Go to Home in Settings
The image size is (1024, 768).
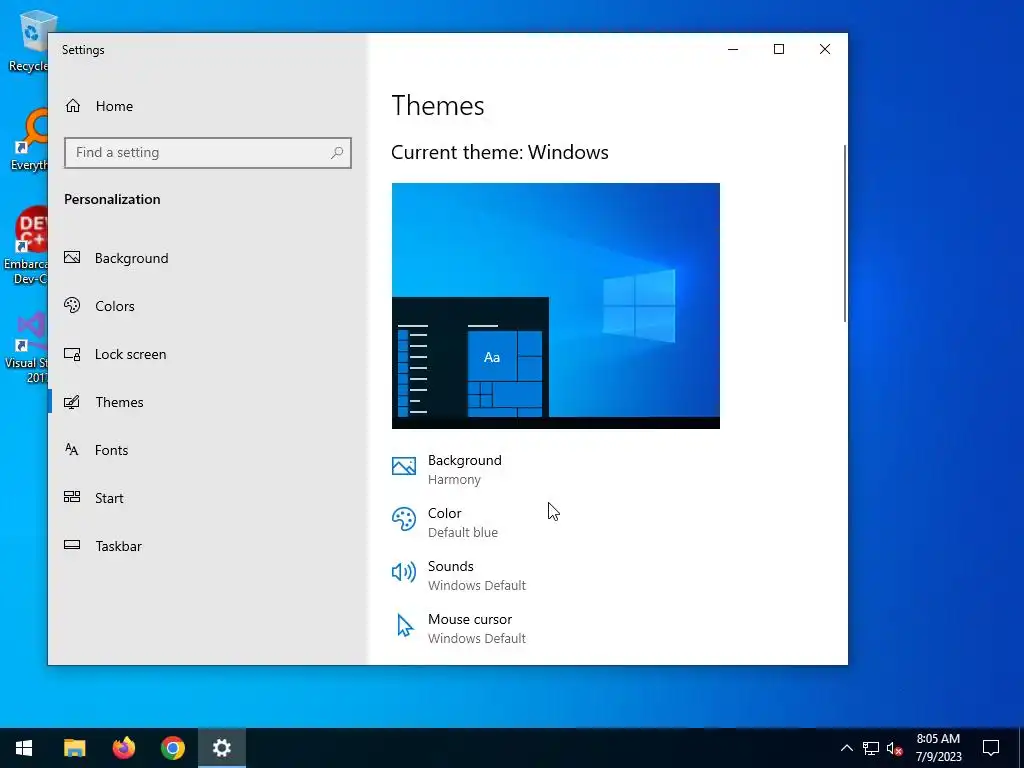[x=114, y=106]
